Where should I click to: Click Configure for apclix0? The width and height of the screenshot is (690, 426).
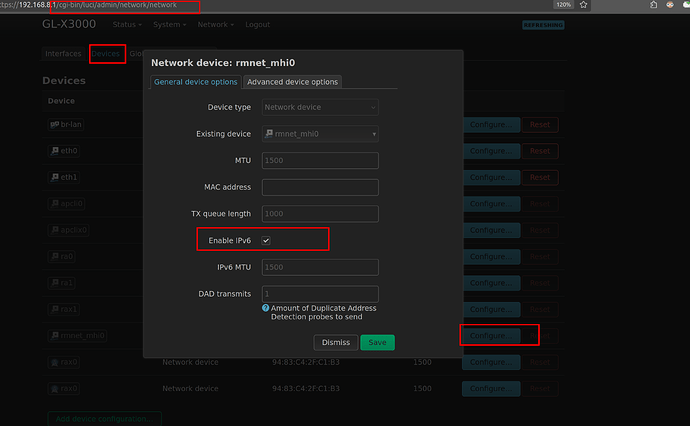tap(491, 230)
